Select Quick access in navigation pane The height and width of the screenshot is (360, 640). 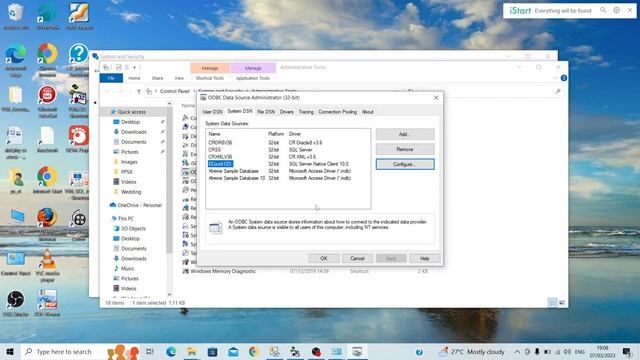click(131, 112)
